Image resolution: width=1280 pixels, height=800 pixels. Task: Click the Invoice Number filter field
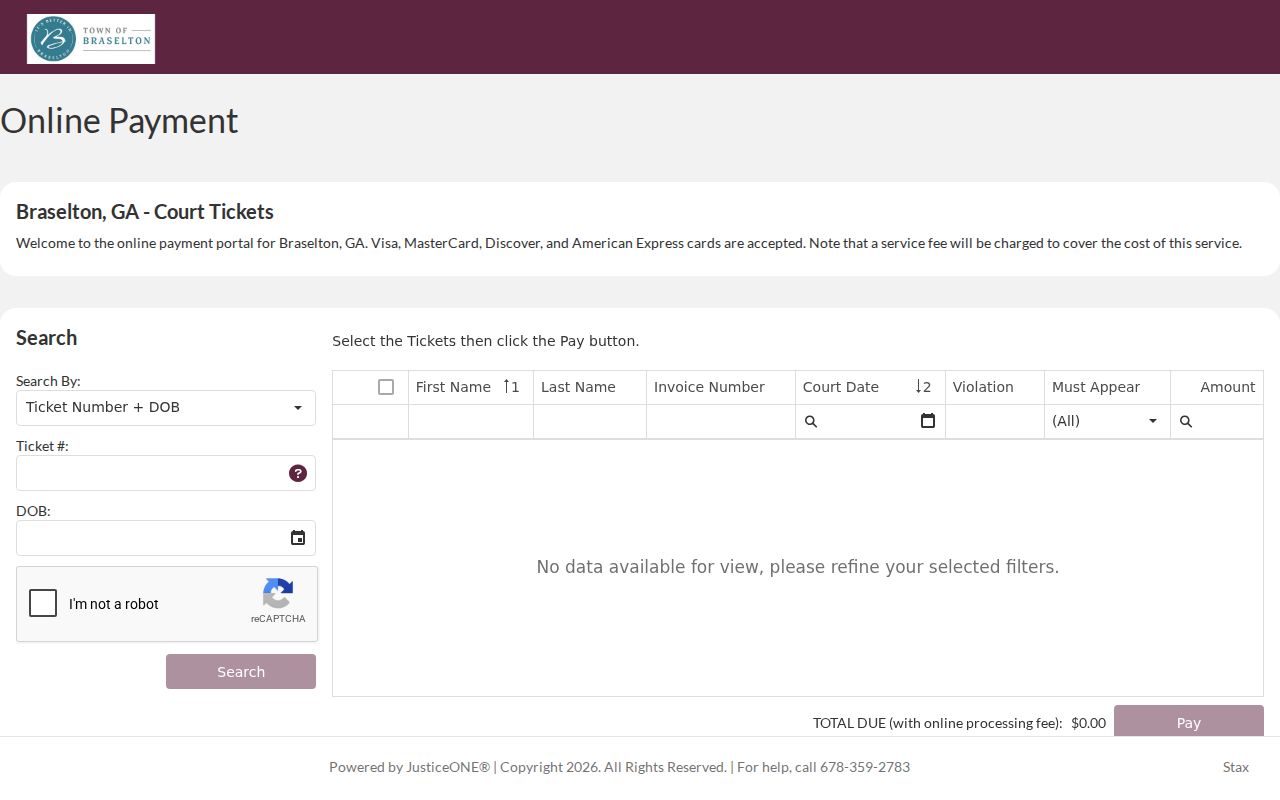pos(721,421)
